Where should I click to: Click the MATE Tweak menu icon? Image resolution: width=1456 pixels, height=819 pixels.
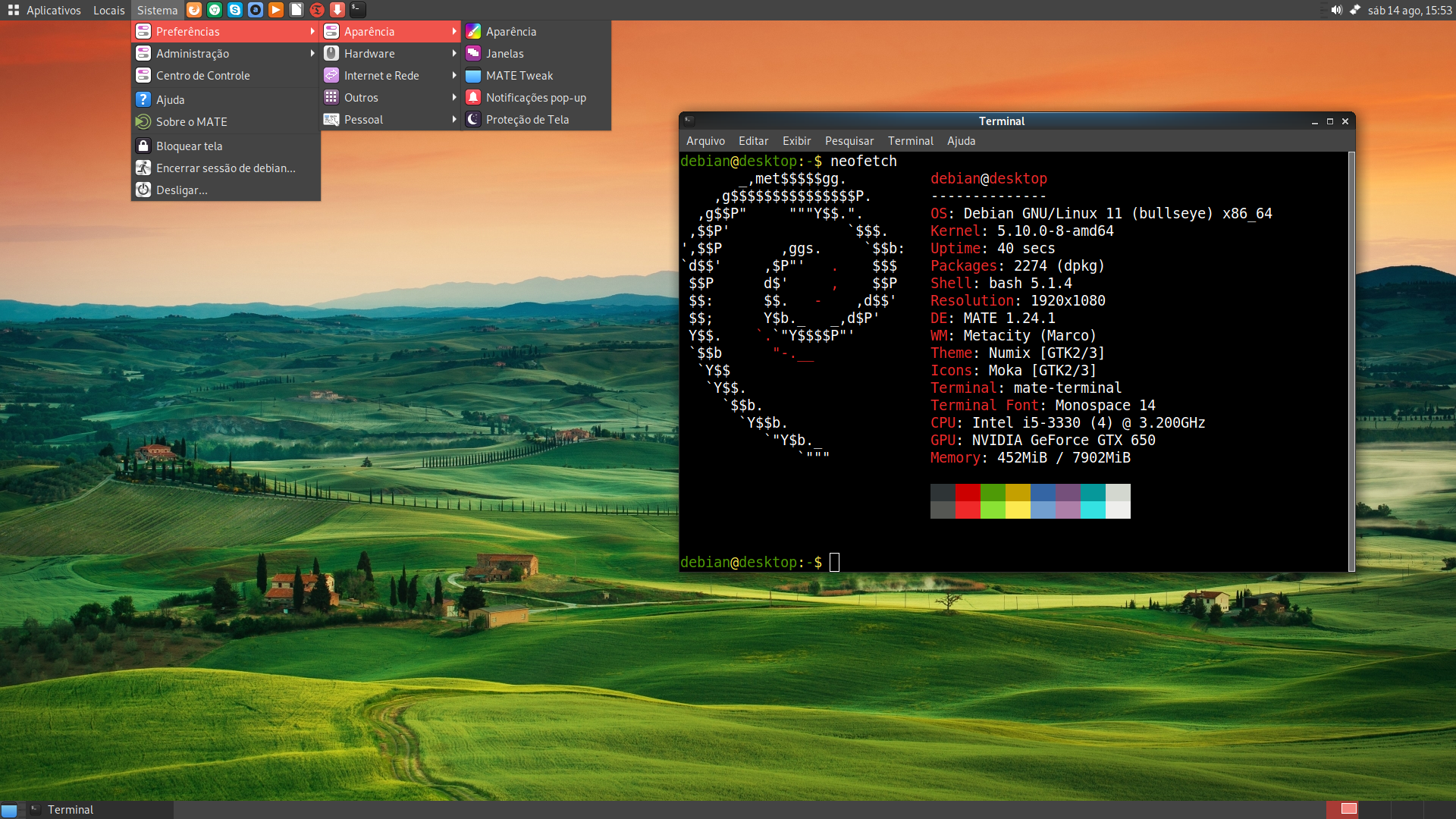tap(473, 75)
